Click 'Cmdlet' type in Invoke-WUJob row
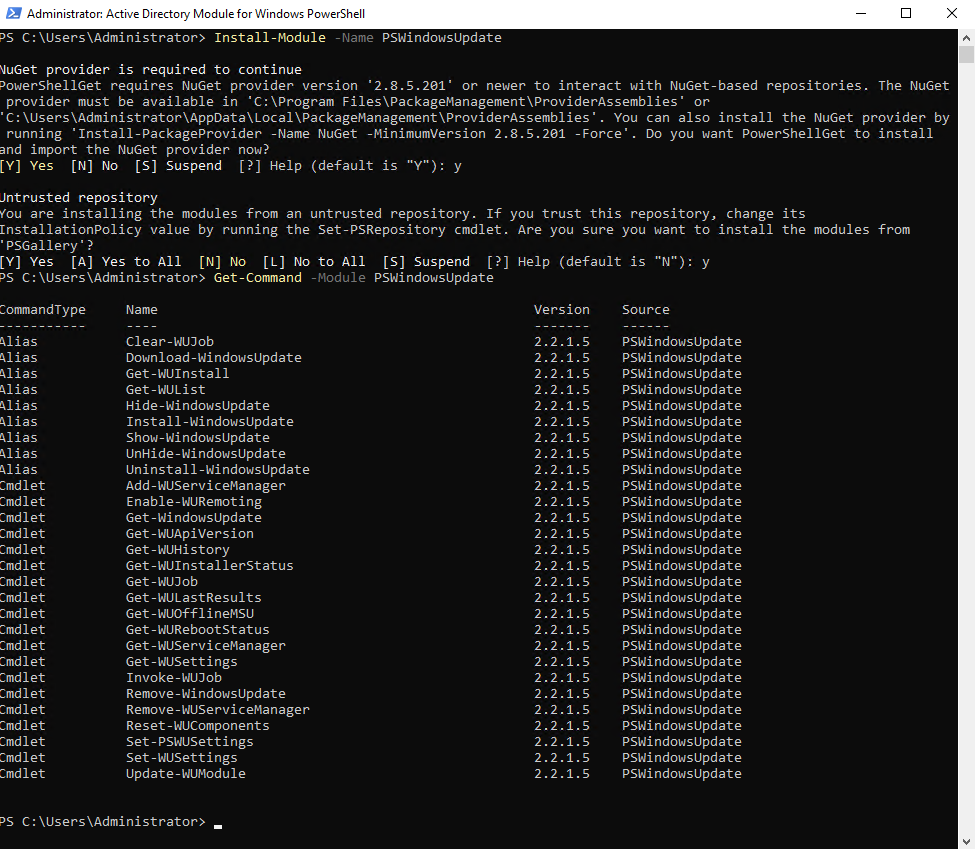This screenshot has width=975, height=849. (x=22, y=678)
